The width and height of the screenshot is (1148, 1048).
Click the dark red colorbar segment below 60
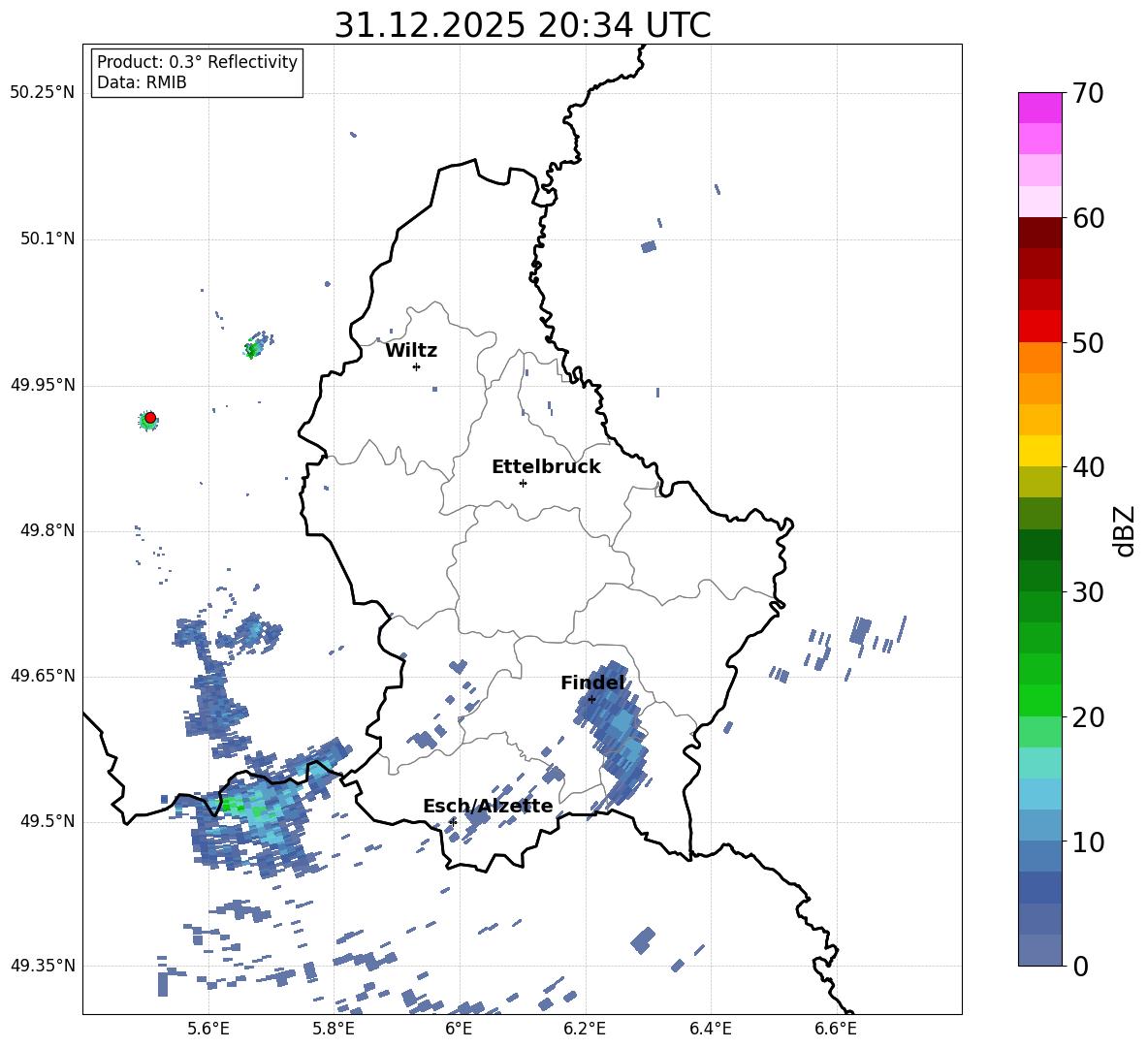coord(1039,232)
